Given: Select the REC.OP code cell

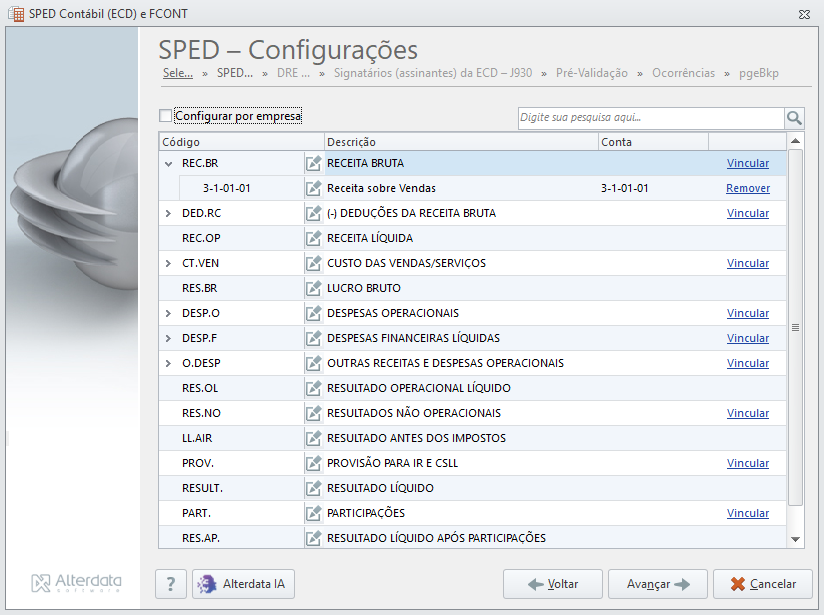Looking at the screenshot, I should coord(201,238).
